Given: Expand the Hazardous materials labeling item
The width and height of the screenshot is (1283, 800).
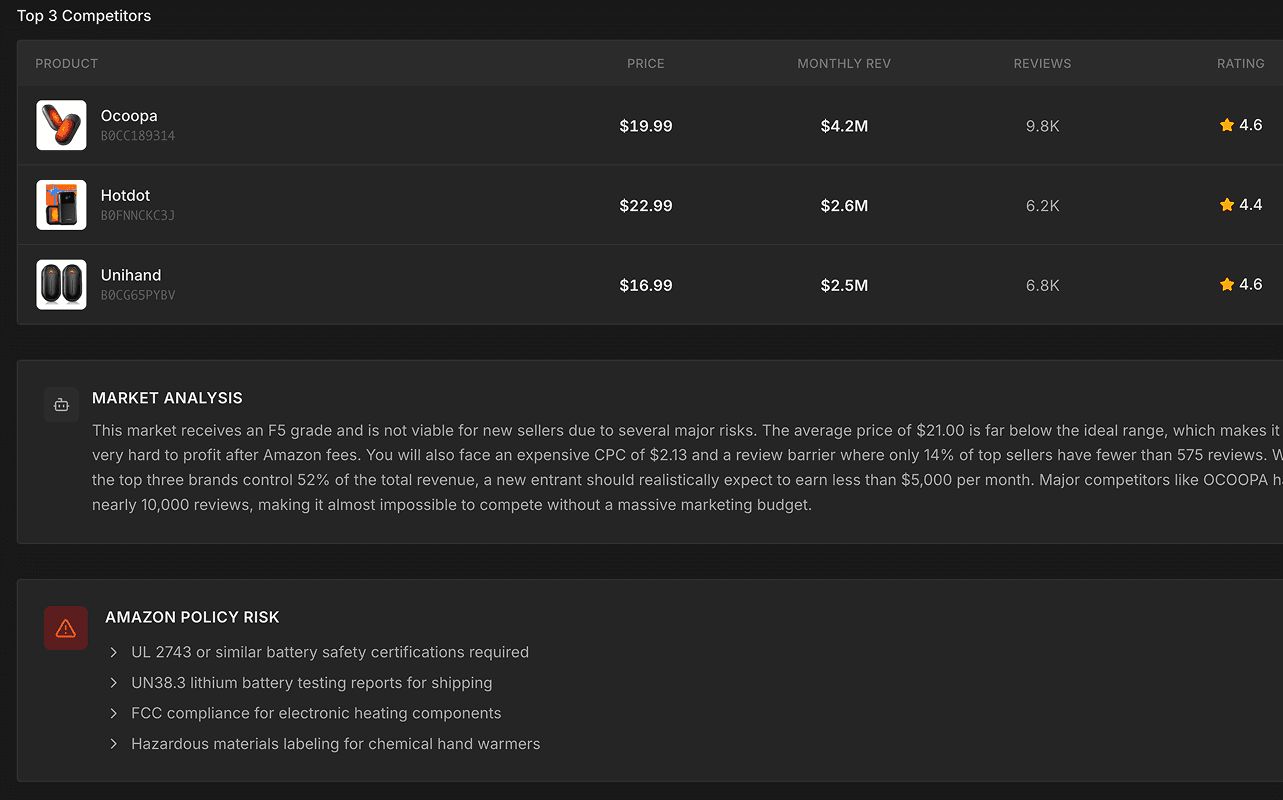Looking at the screenshot, I should coord(114,744).
